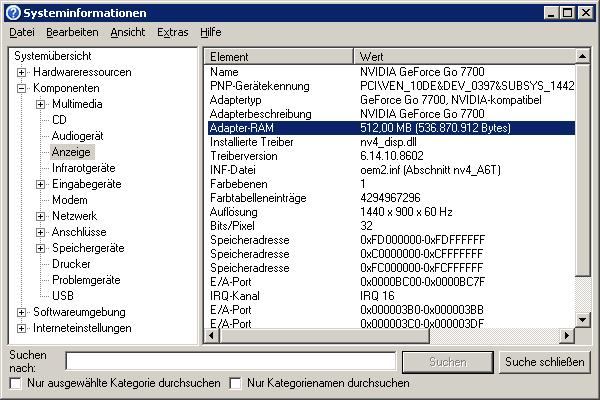The image size is (600, 400).
Task: Open the Hilfe menu
Action: [x=210, y=32]
